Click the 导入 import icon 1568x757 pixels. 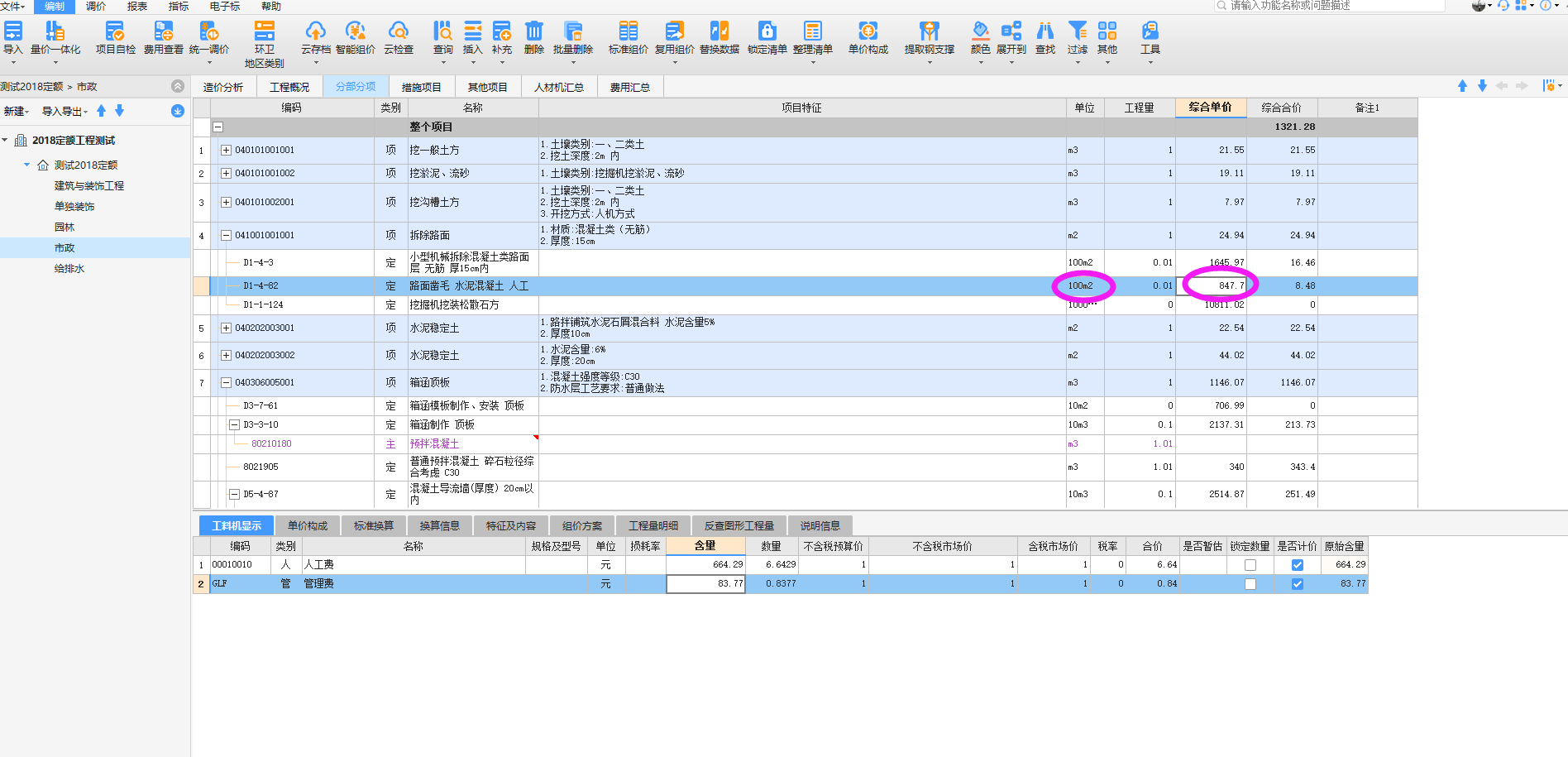[x=12, y=31]
